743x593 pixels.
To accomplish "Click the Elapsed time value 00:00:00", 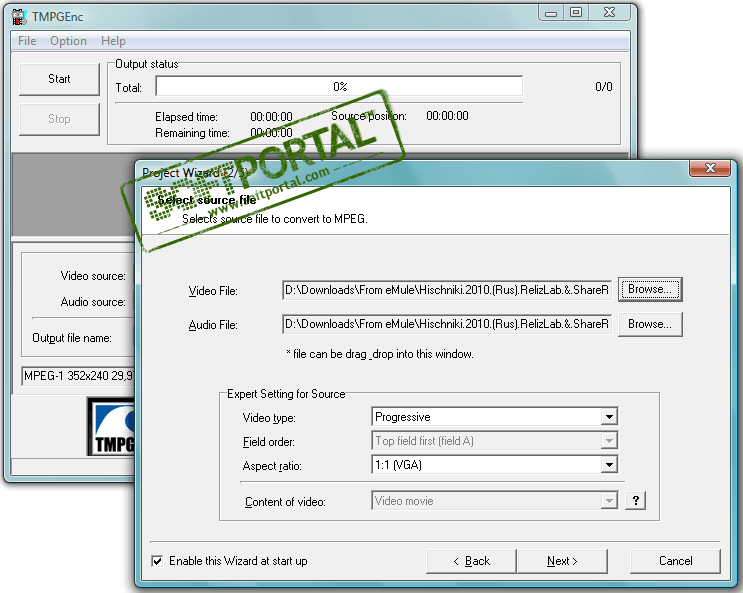I will [271, 117].
